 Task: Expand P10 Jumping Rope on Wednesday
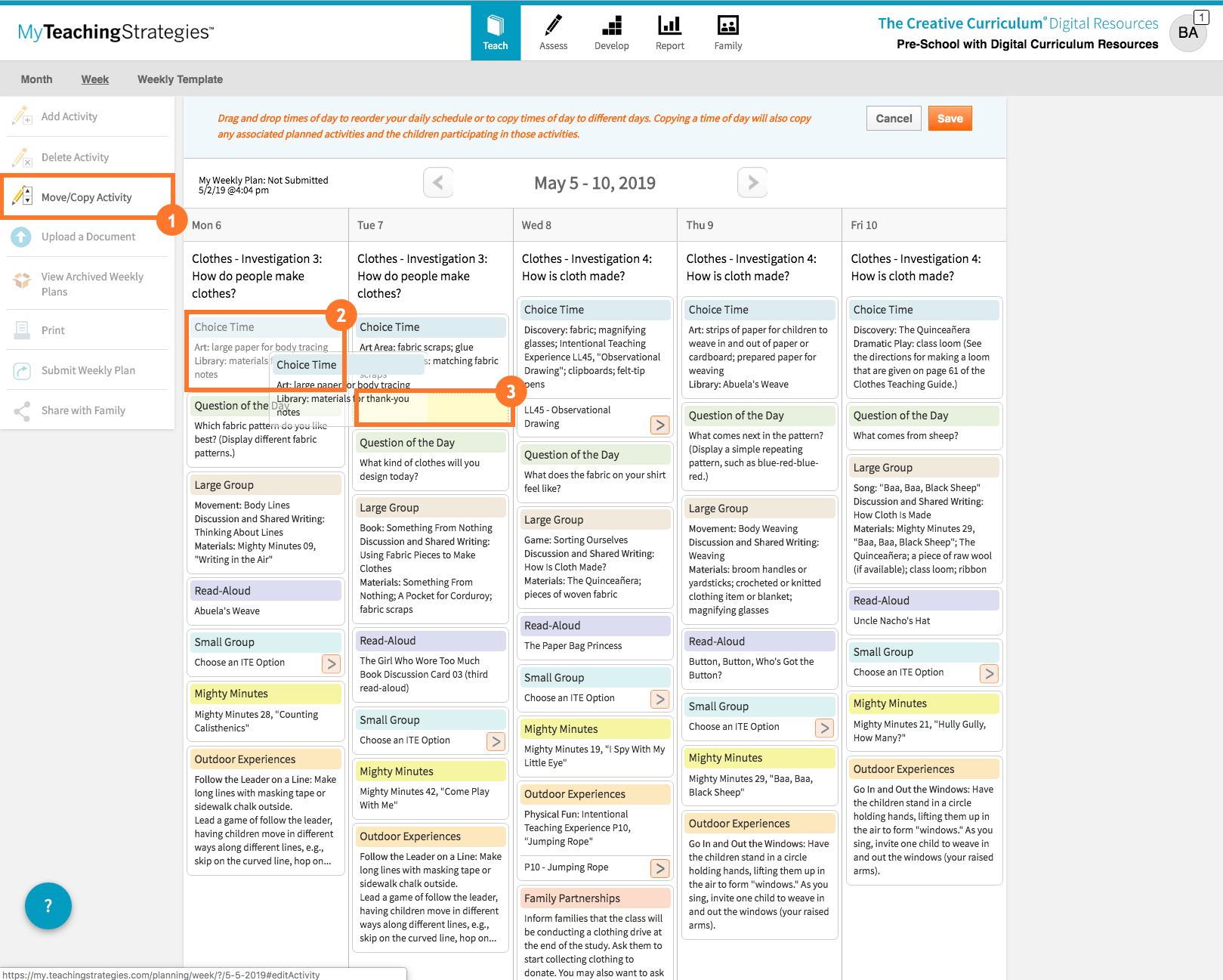click(659, 867)
